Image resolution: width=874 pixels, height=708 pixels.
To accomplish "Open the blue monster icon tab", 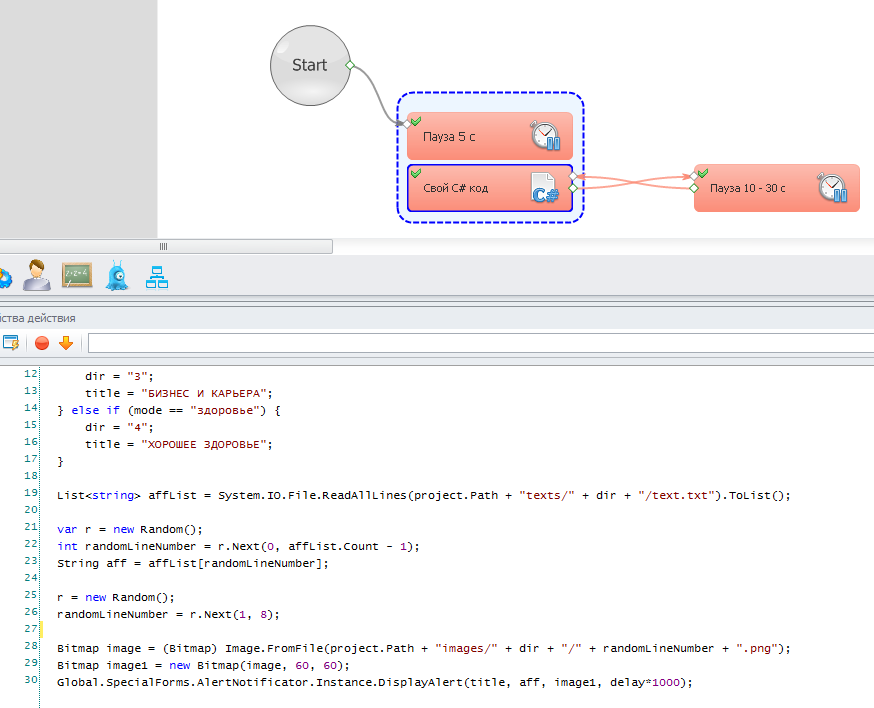I will coord(117,275).
